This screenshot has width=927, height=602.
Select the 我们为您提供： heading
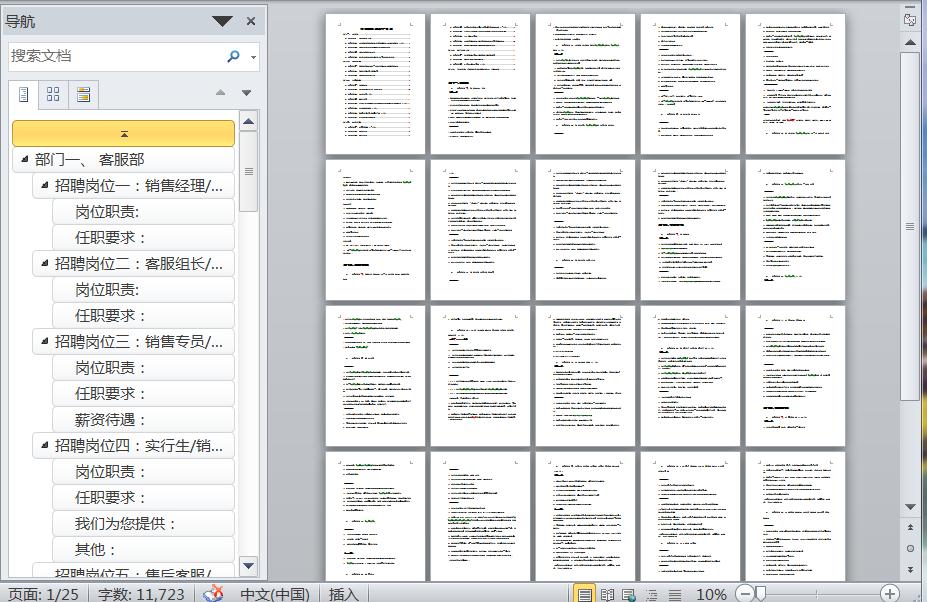point(143,523)
